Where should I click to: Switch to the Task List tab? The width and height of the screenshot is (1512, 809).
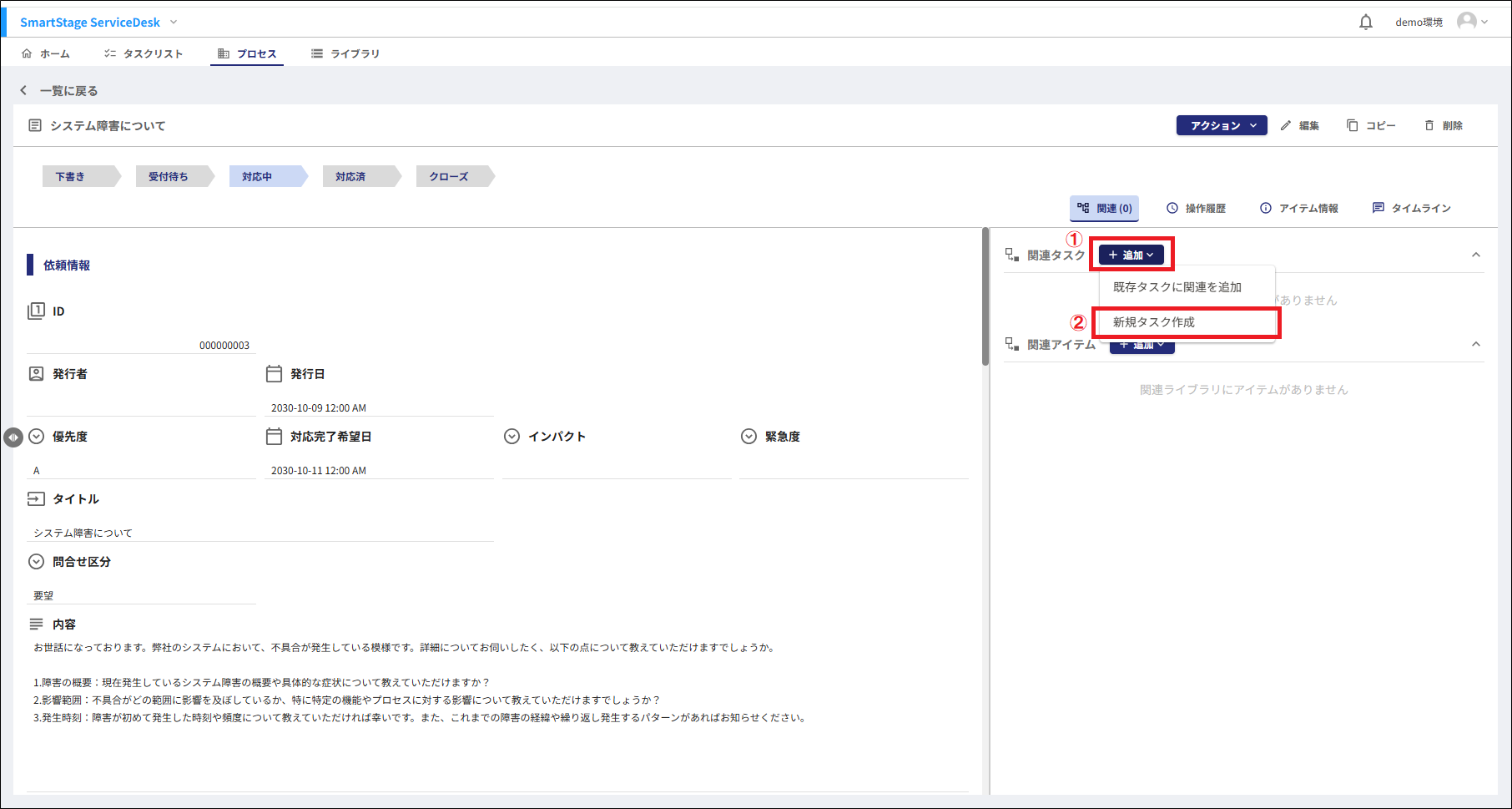(x=144, y=53)
